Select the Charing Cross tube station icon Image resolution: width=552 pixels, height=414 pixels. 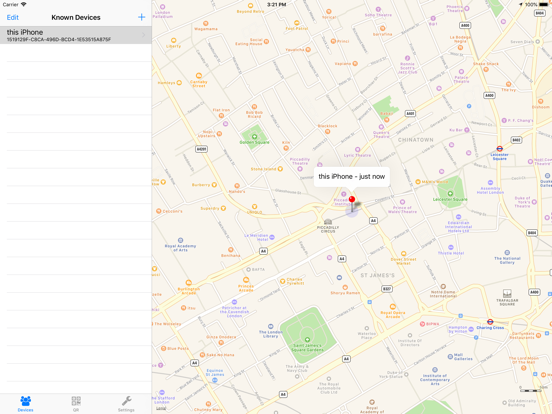click(490, 322)
